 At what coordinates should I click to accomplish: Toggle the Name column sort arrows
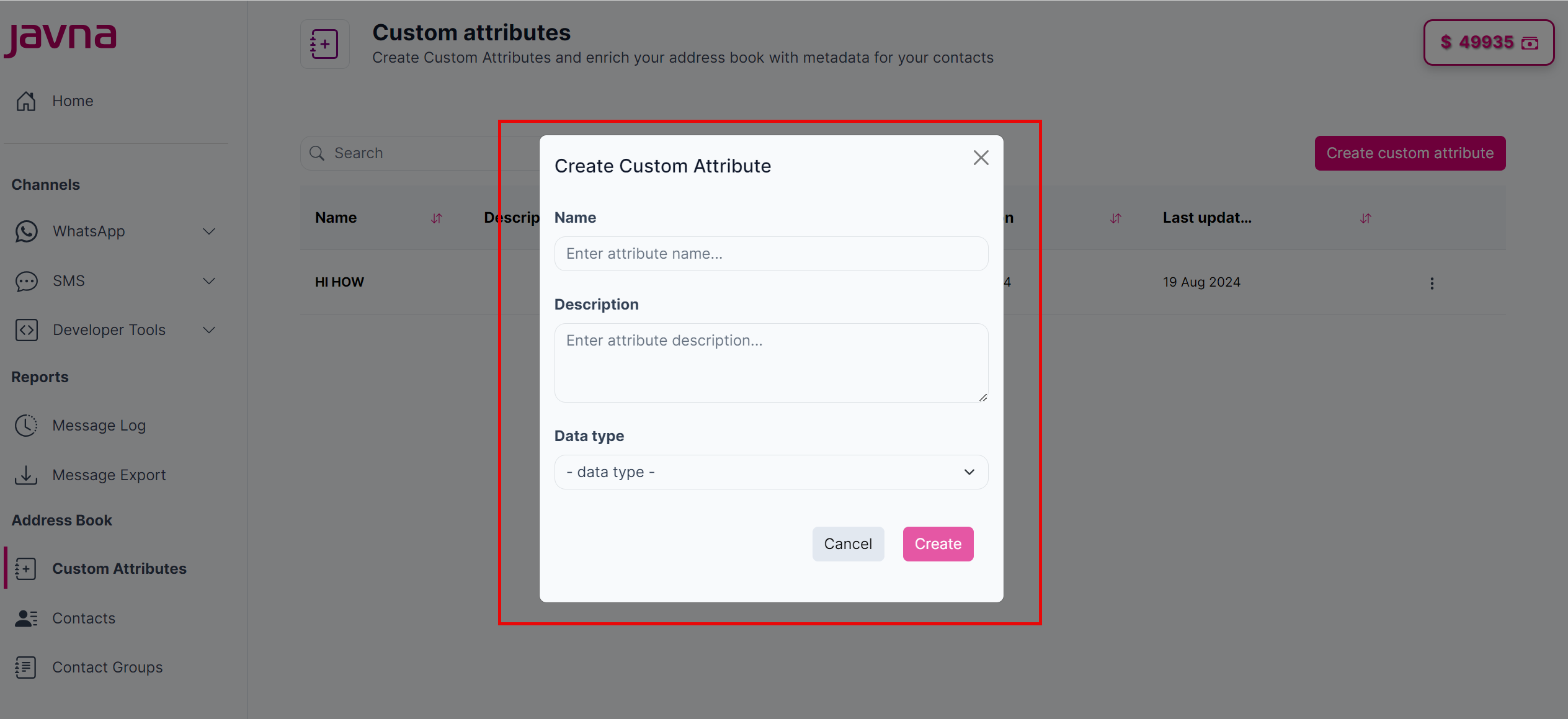pos(437,218)
